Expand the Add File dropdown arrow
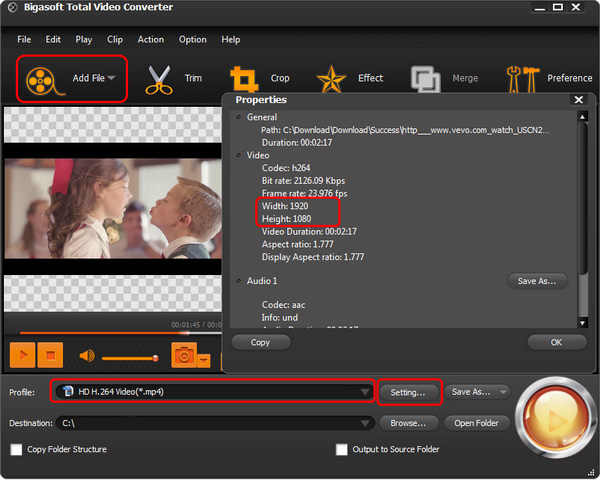The image size is (600, 480). coord(111,78)
